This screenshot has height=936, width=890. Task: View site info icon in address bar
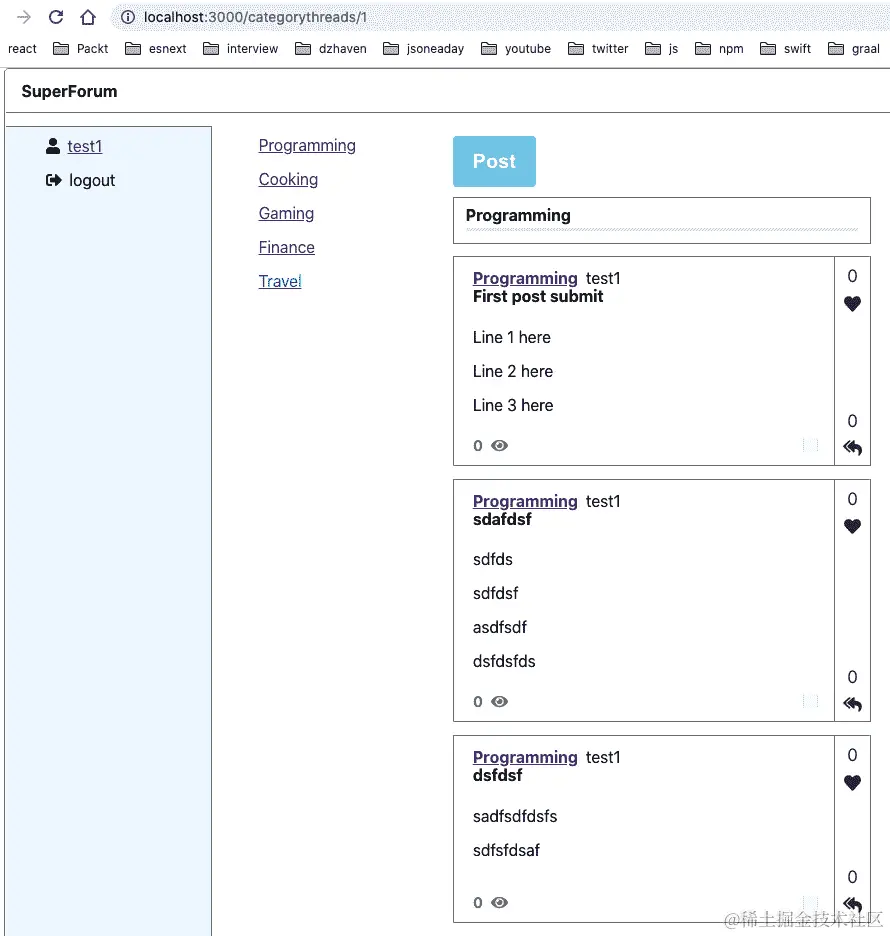click(128, 17)
